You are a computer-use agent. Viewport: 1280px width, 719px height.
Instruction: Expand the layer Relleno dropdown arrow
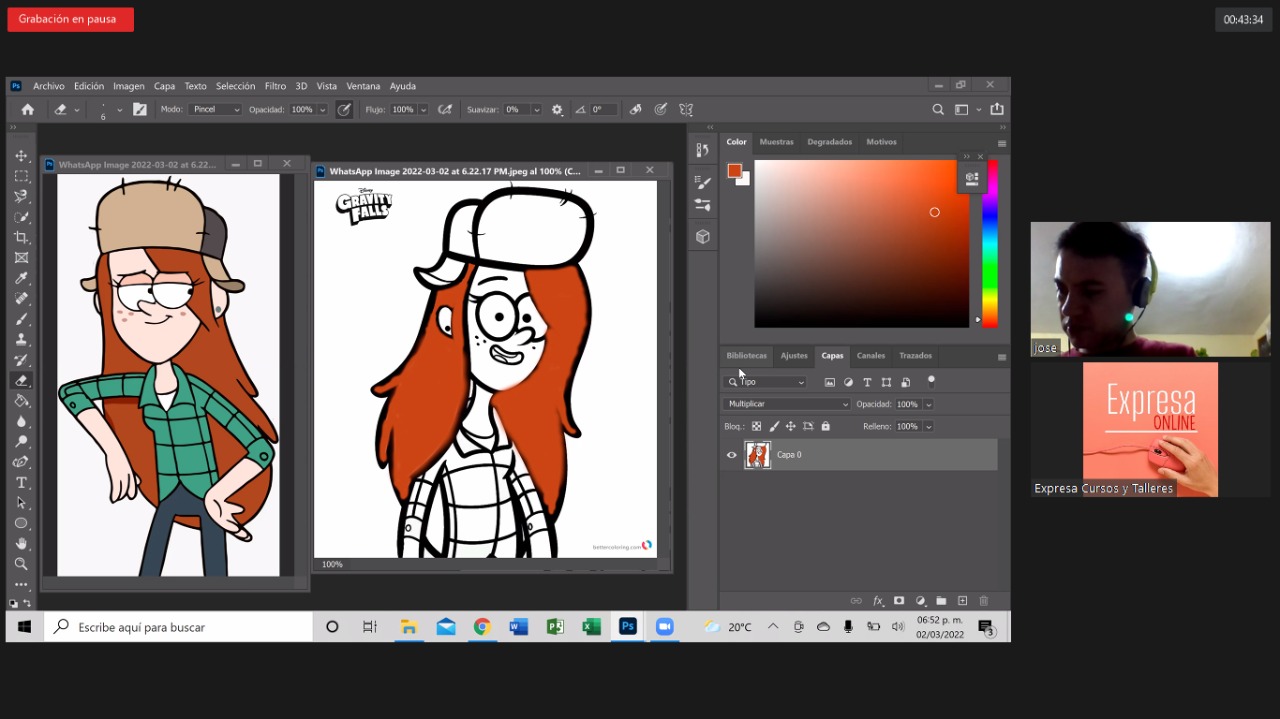click(928, 426)
